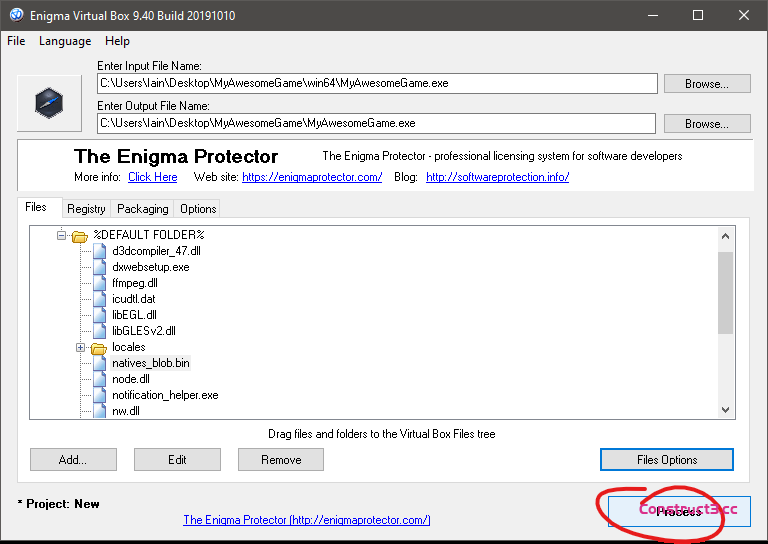
Task: Click the libEGL.dll file icon
Action: 99,315
